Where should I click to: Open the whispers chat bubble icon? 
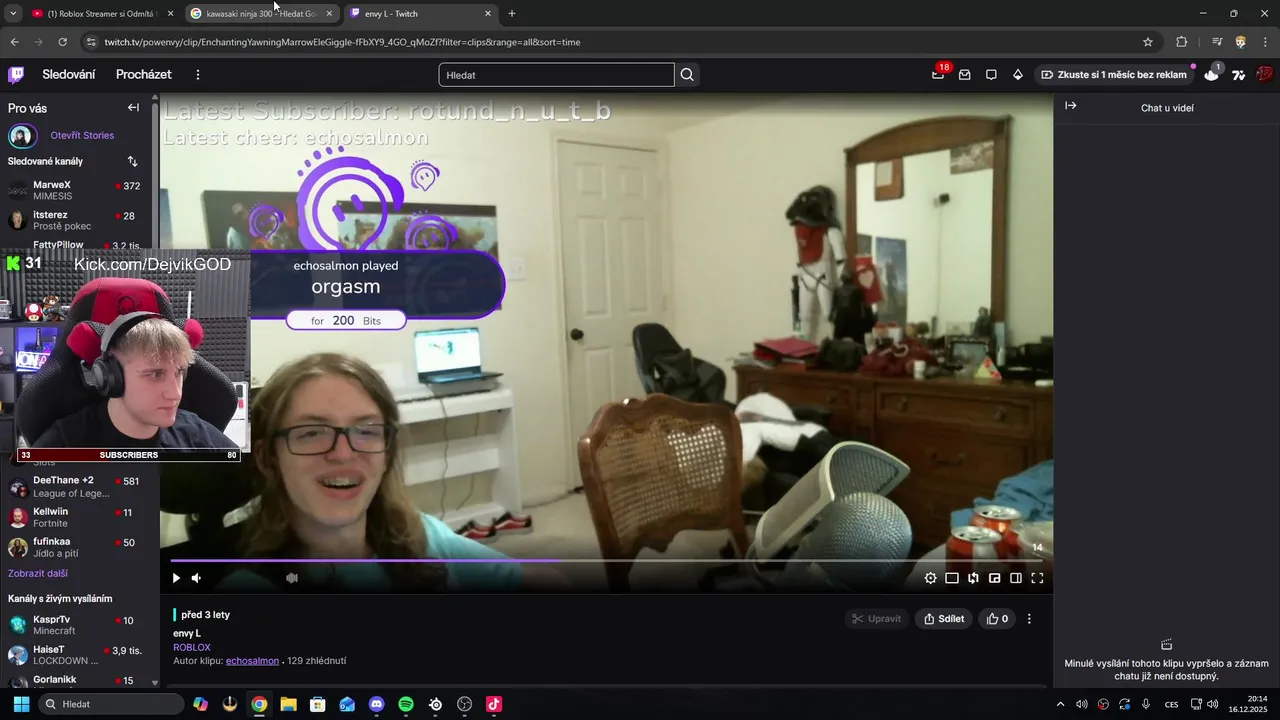pyautogui.click(x=991, y=75)
